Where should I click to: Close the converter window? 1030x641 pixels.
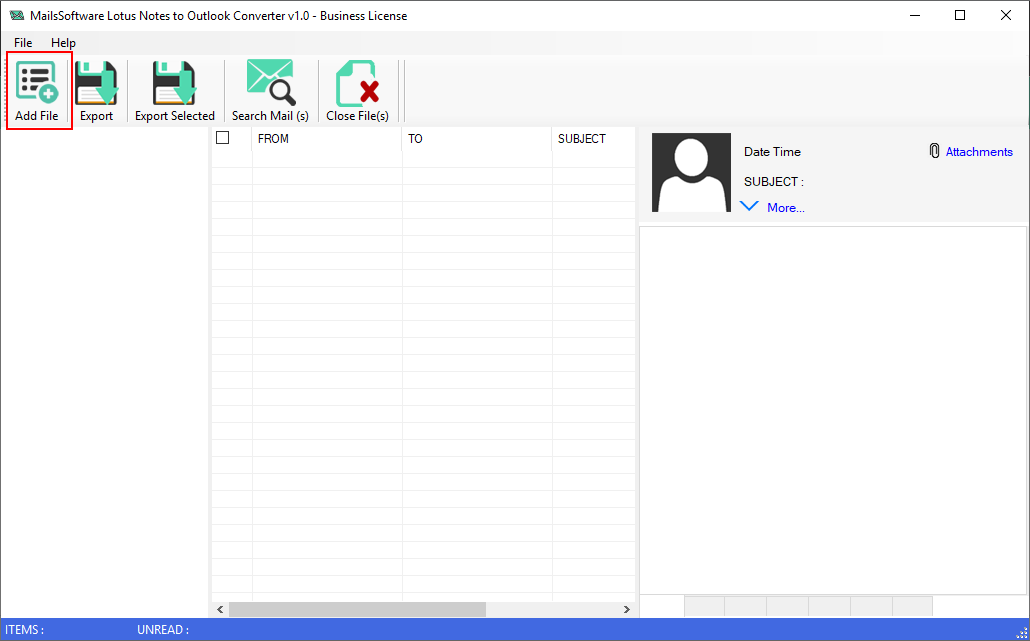click(x=1006, y=16)
